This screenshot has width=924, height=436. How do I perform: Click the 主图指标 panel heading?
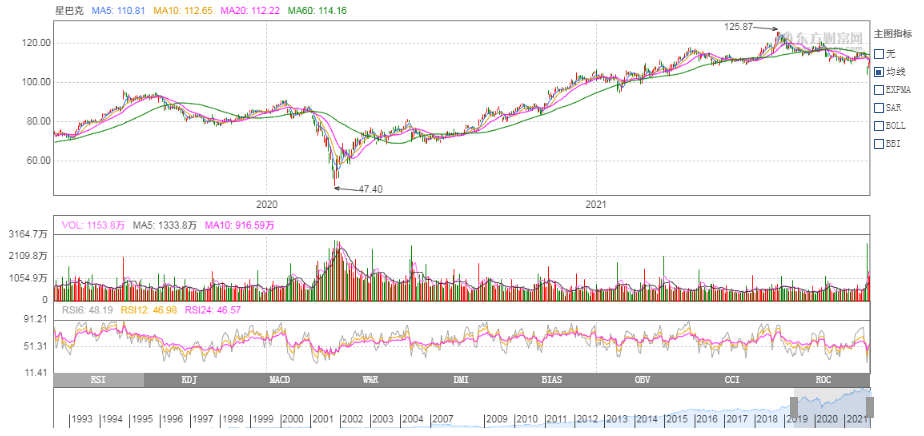(x=893, y=34)
